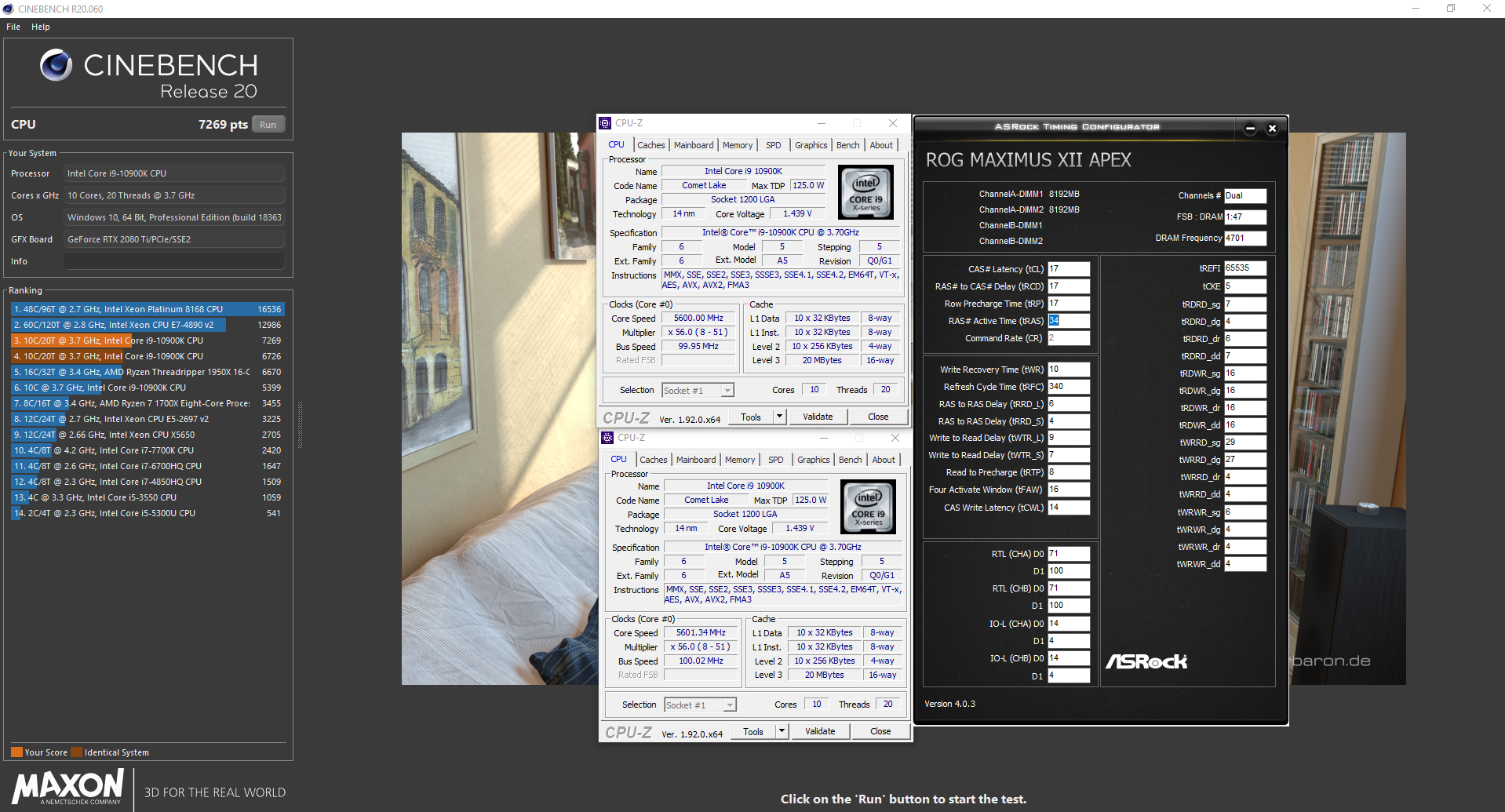Expand Socket #1 selection dropdown in lower CPU-Z

point(731,705)
